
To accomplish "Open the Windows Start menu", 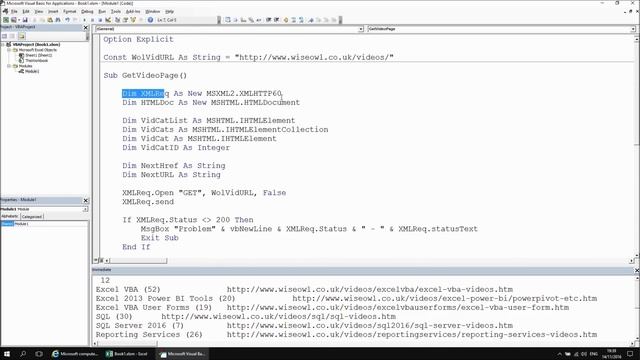I will point(7,354).
